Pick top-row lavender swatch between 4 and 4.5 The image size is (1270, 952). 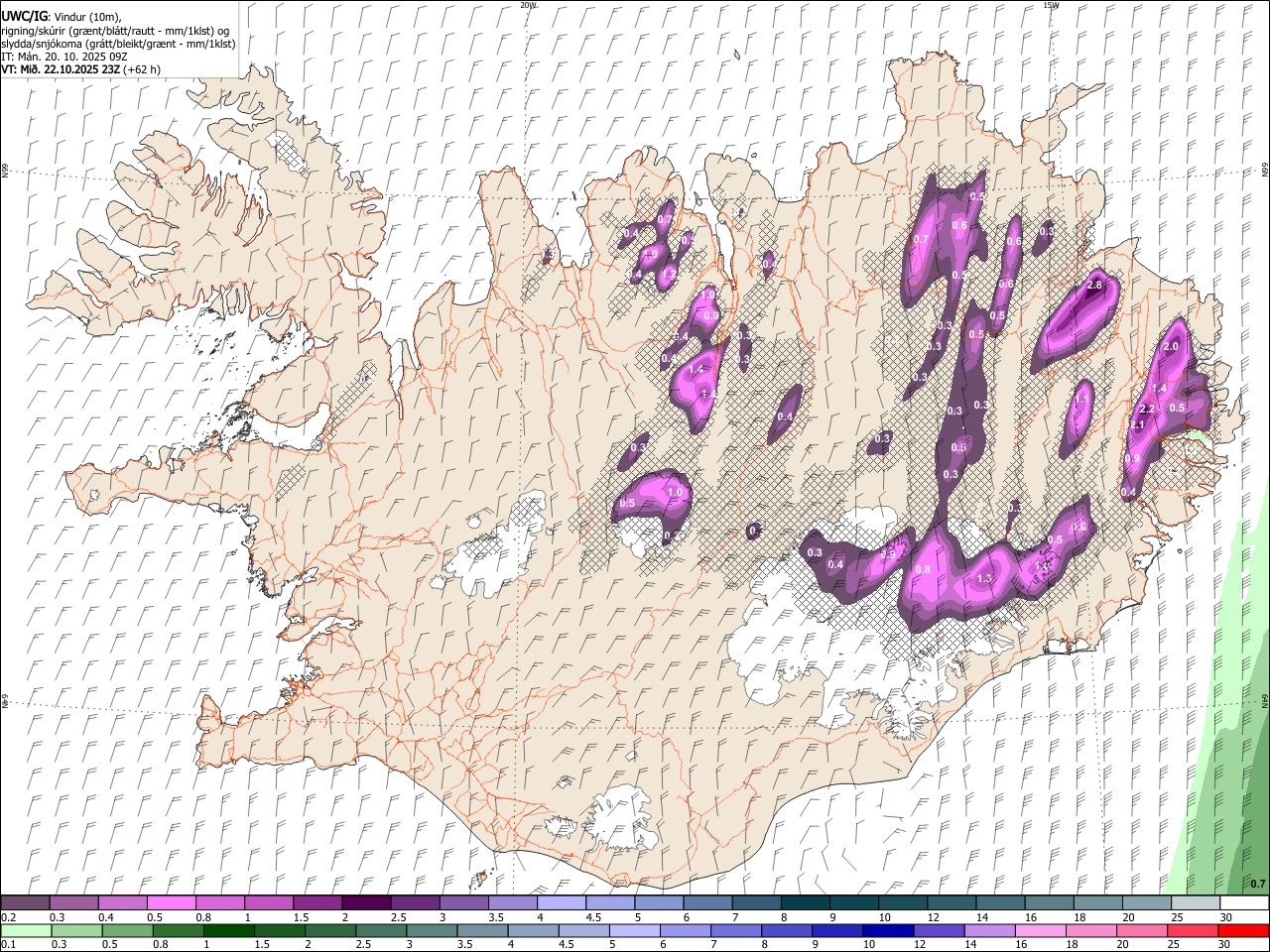pyautogui.click(x=561, y=903)
